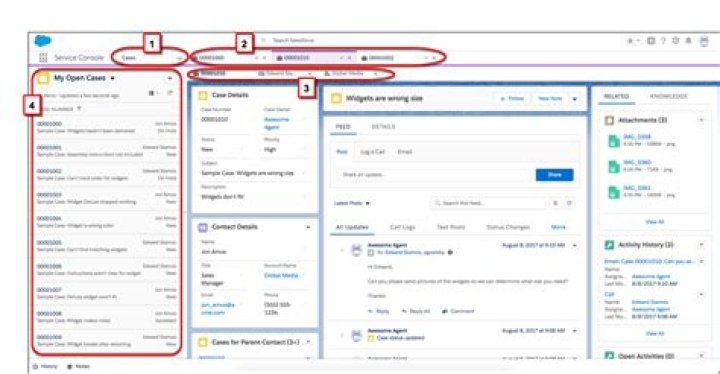This screenshot has width=720, height=374.
Task: Click the Salesforce cloud logo
Action: (x=43, y=41)
